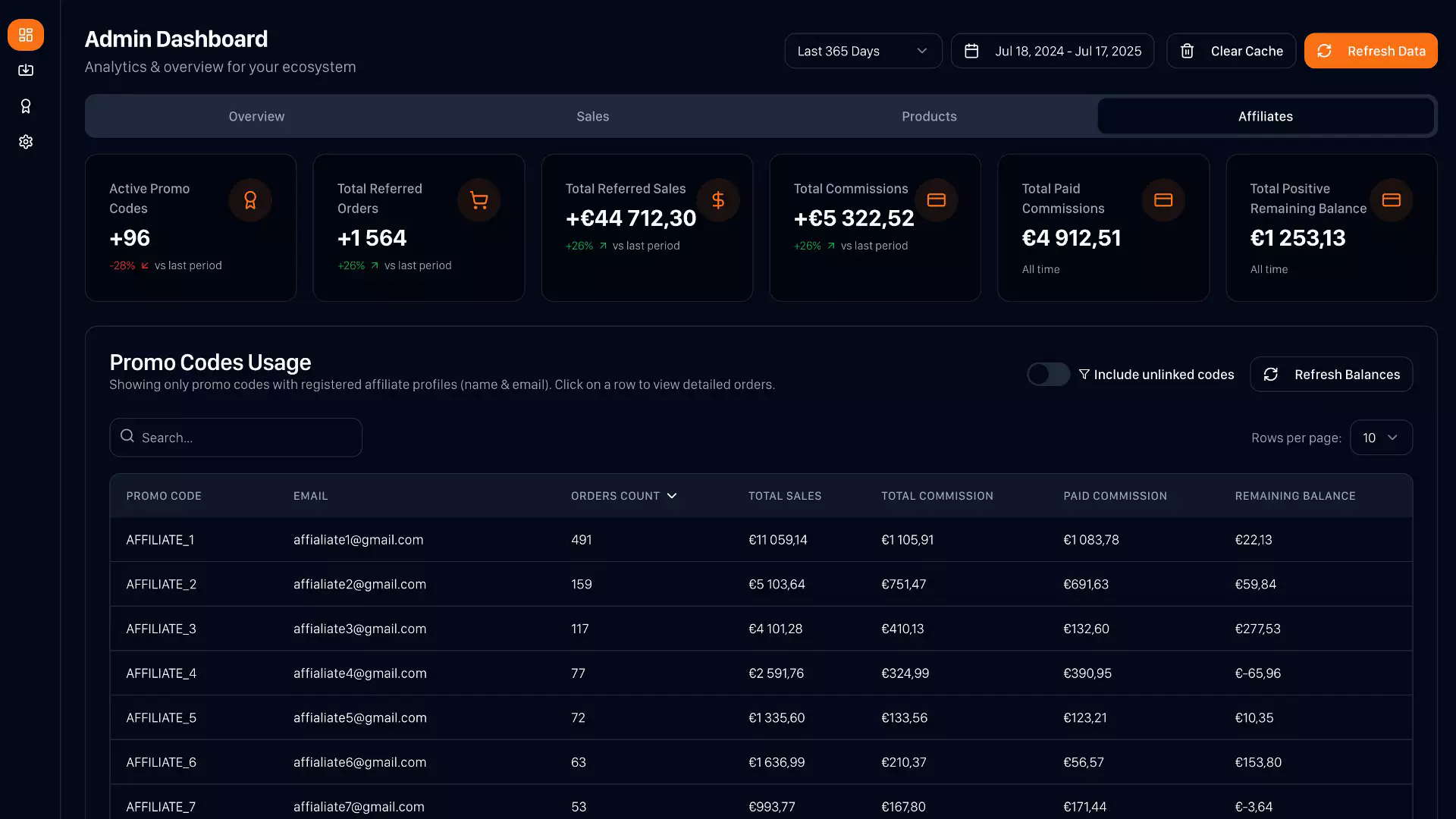Click the Refresh Balances button

pos(1331,375)
